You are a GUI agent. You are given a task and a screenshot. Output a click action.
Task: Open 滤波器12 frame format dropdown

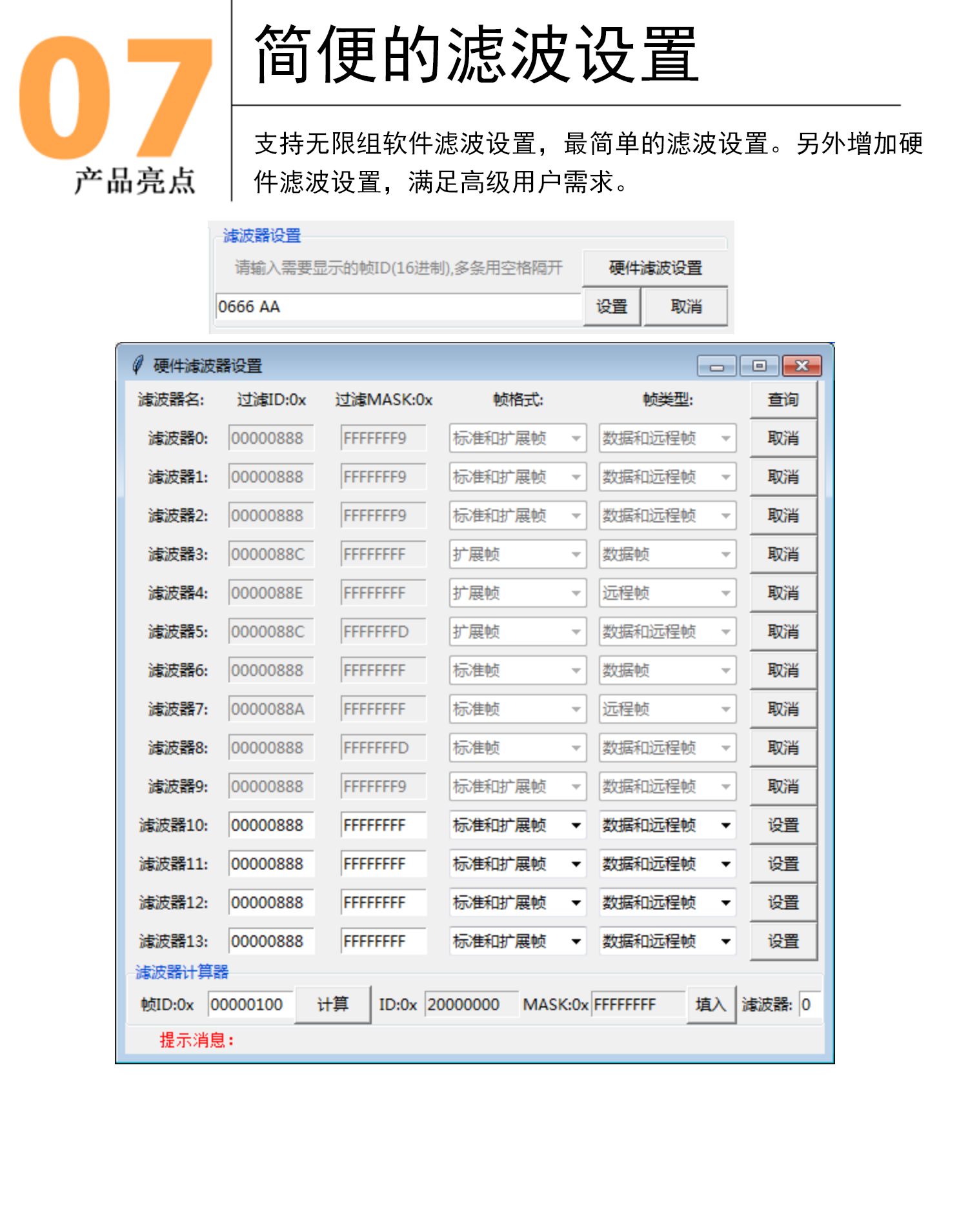518,903
